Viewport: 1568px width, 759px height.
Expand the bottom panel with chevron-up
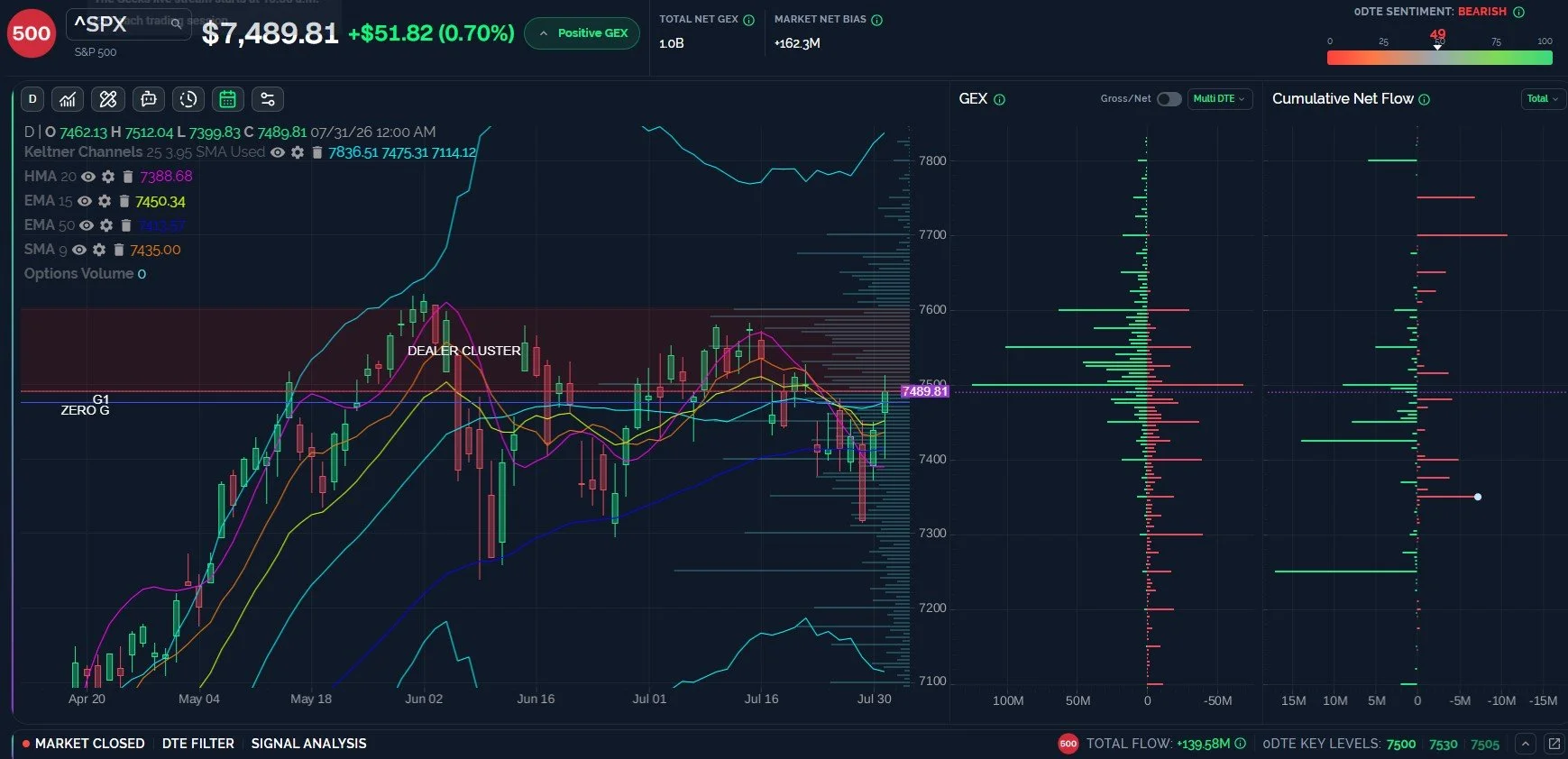pyautogui.click(x=1525, y=744)
